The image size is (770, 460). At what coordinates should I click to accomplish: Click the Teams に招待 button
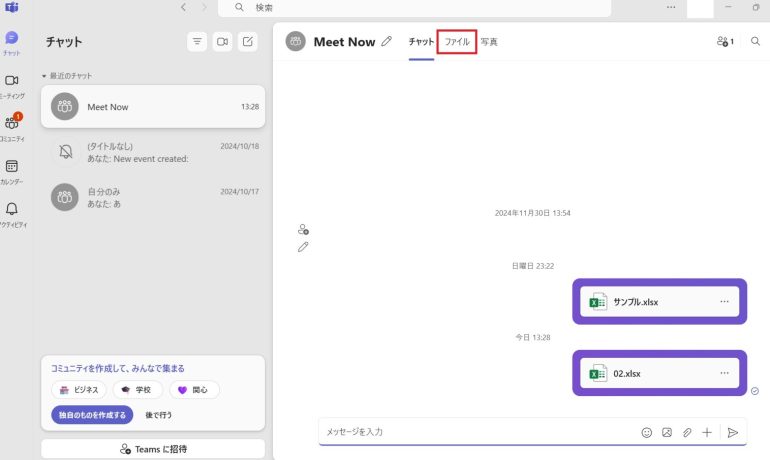(x=153, y=449)
